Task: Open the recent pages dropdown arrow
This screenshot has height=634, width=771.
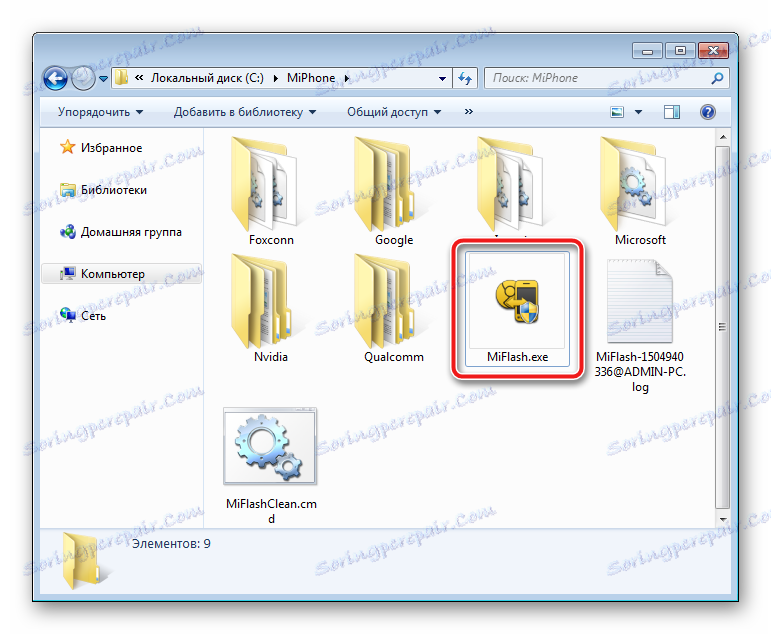Action: coord(103,78)
